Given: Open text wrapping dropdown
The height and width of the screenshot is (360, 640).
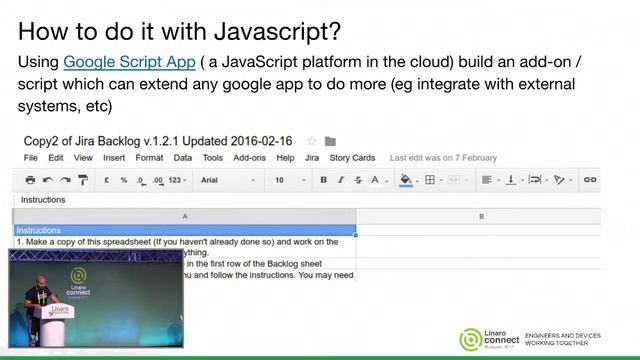Looking at the screenshot, I should tap(538, 180).
